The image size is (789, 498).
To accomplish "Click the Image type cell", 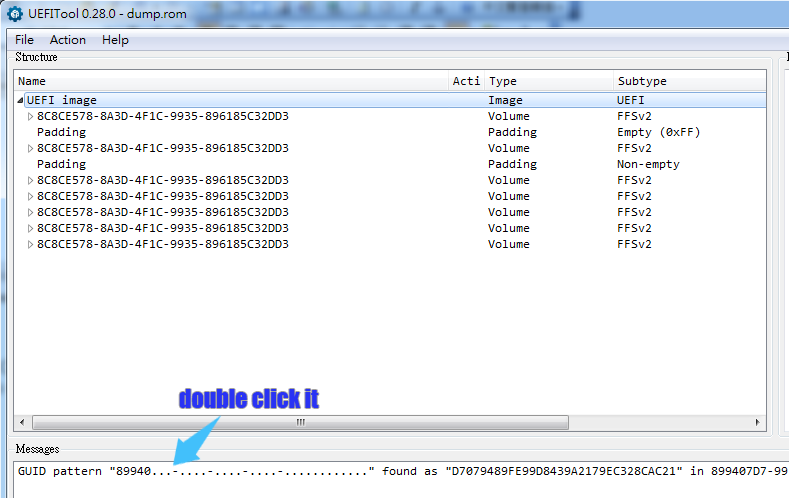I will coord(505,101).
